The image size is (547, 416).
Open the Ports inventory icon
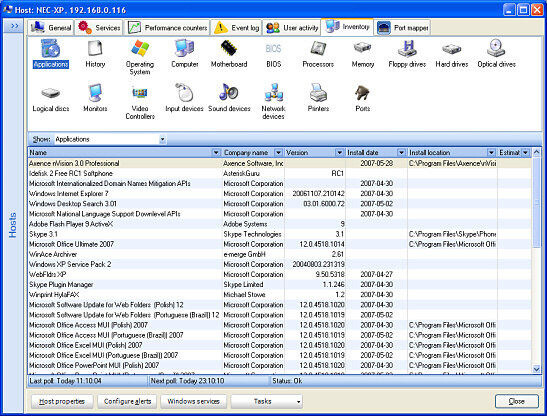[x=362, y=98]
